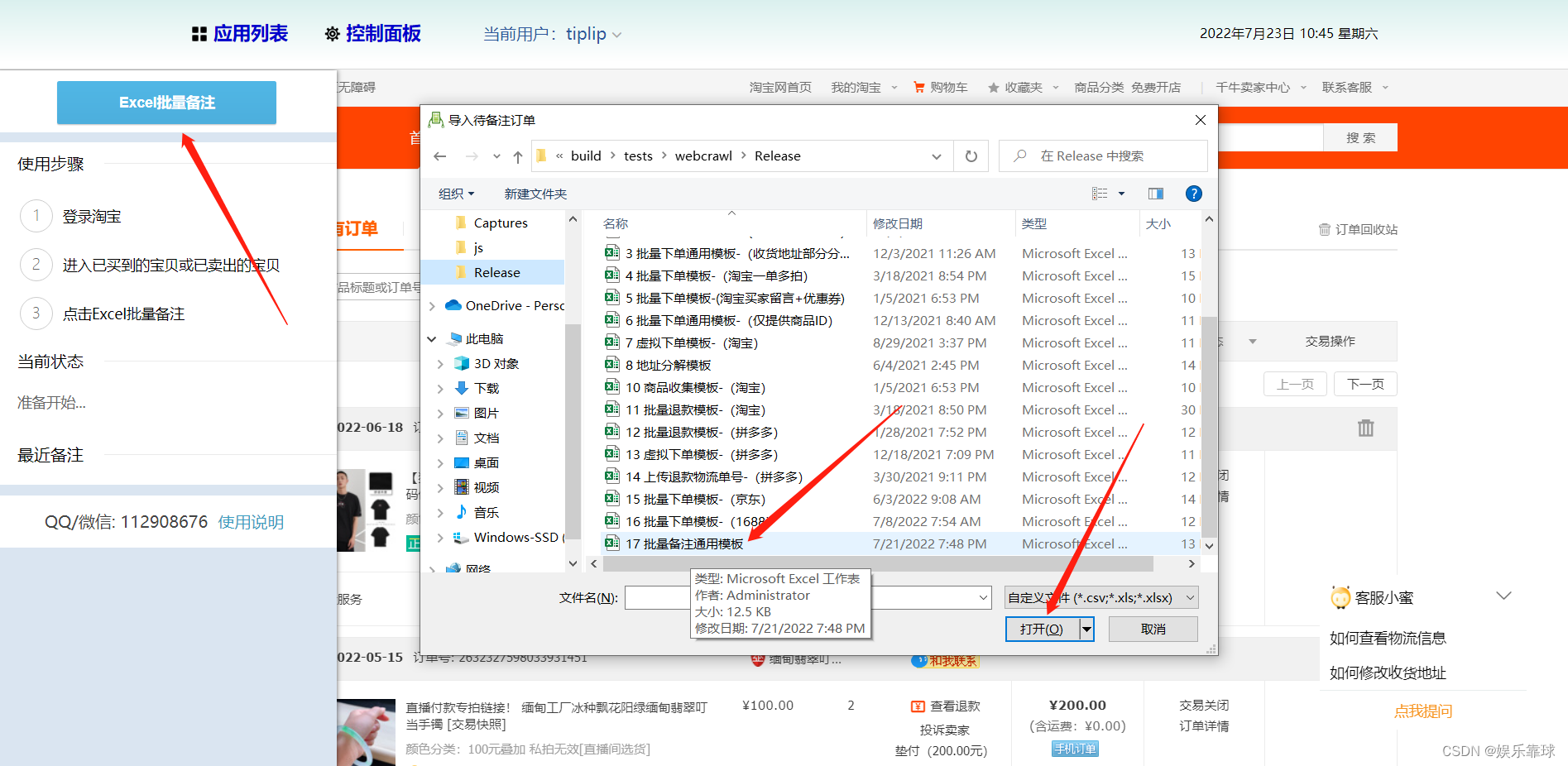The image size is (1568, 766).
Task: Select file 3 批量下单通用模板
Action: click(738, 254)
